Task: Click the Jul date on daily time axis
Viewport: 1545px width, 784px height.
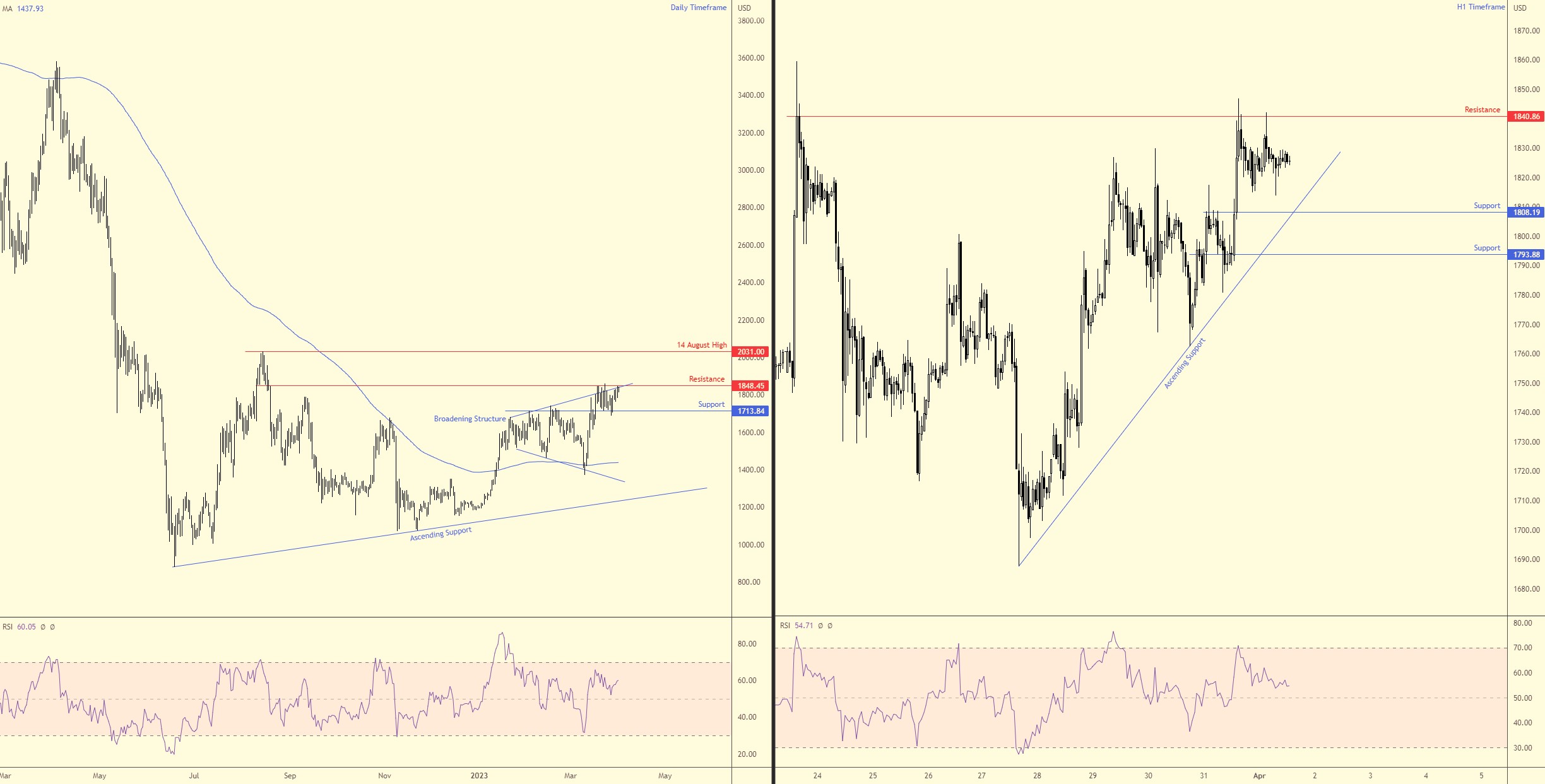Action: pyautogui.click(x=194, y=776)
